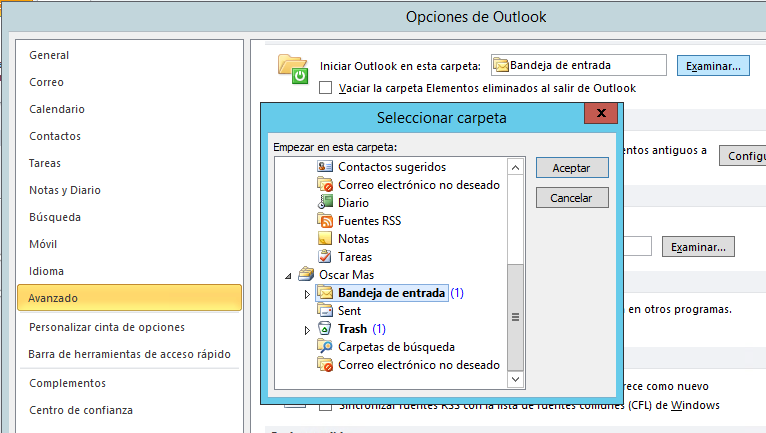Click the startup folder power icon
This screenshot has height=433, width=766.
(x=293, y=69)
